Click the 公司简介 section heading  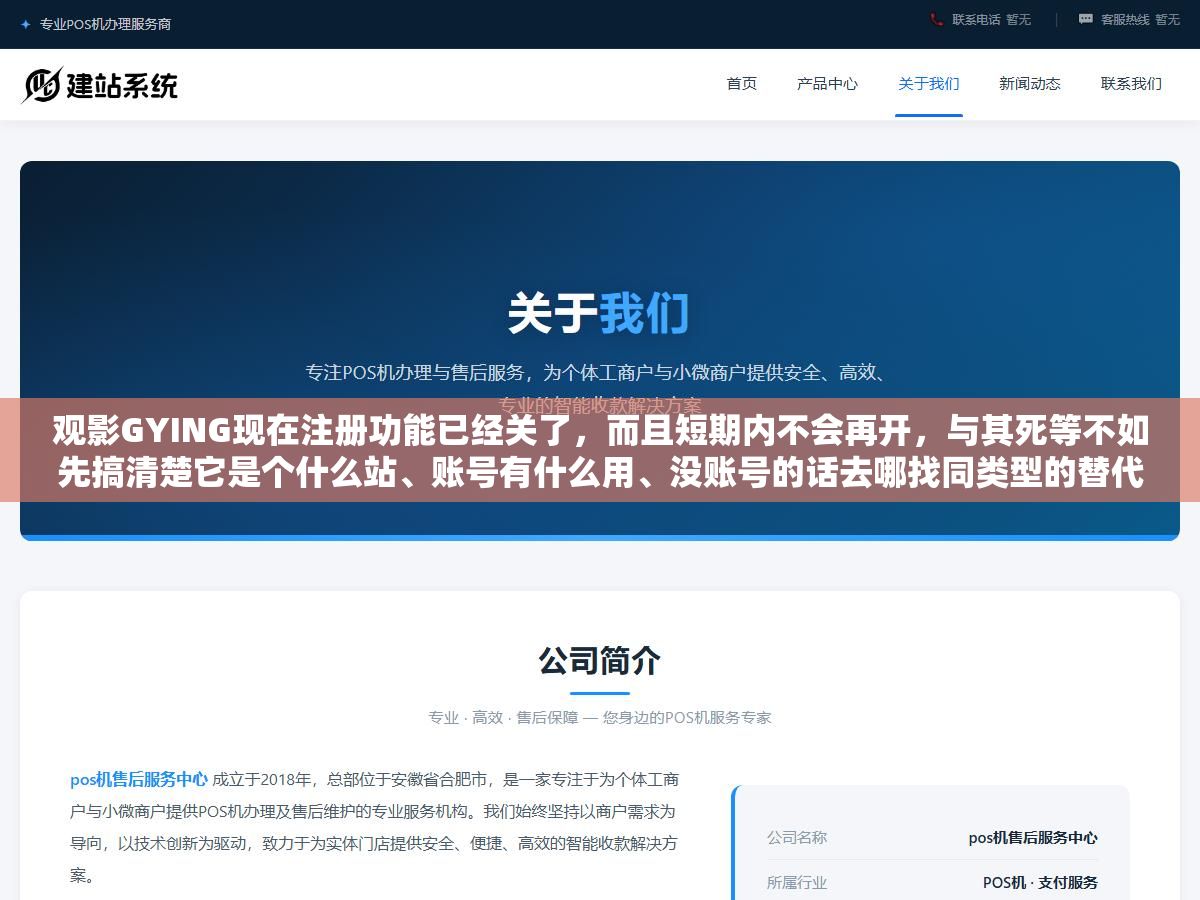coord(600,660)
